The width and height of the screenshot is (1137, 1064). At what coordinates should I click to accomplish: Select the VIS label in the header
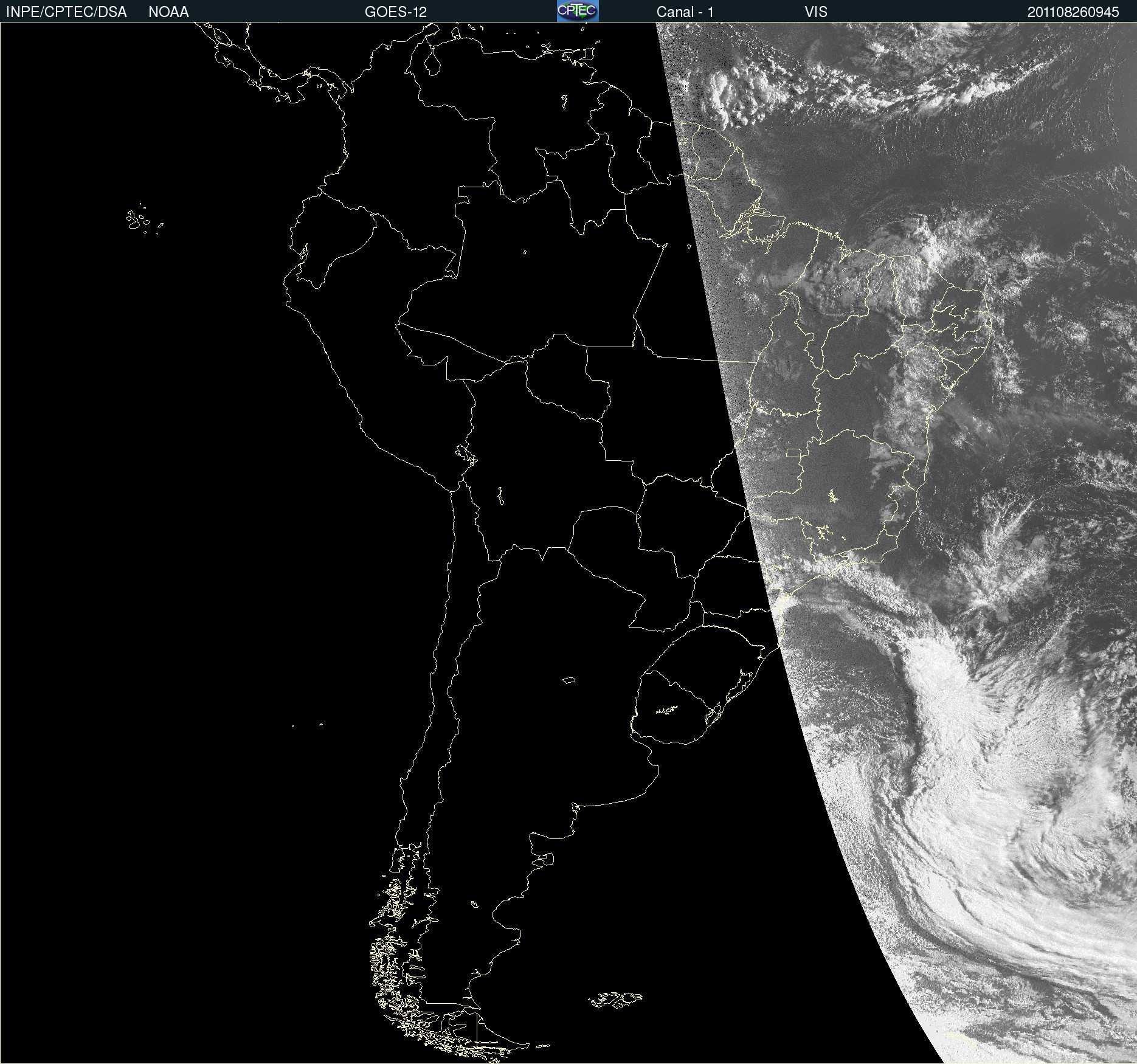point(816,12)
